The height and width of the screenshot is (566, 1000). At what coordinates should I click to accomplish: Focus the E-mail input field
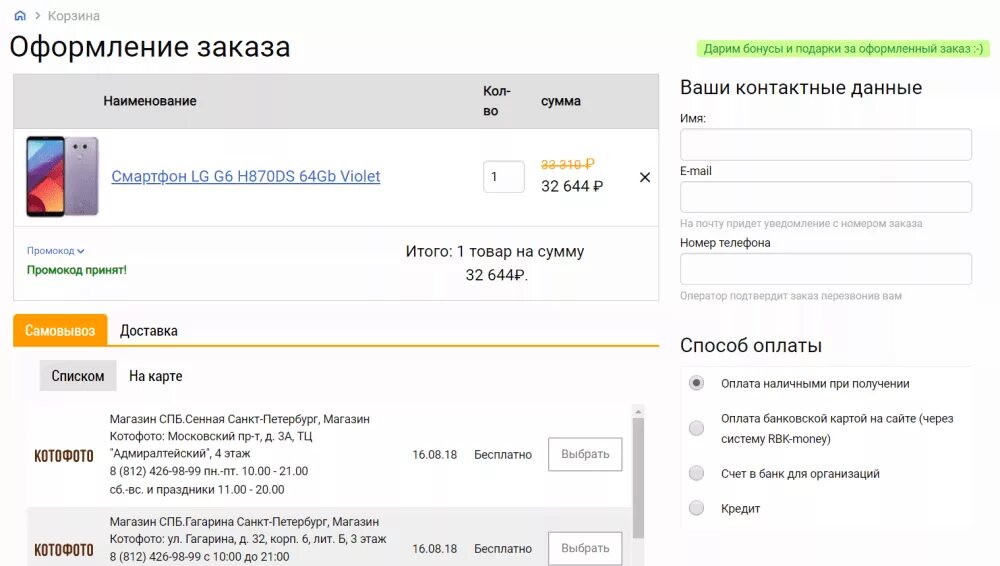point(826,197)
